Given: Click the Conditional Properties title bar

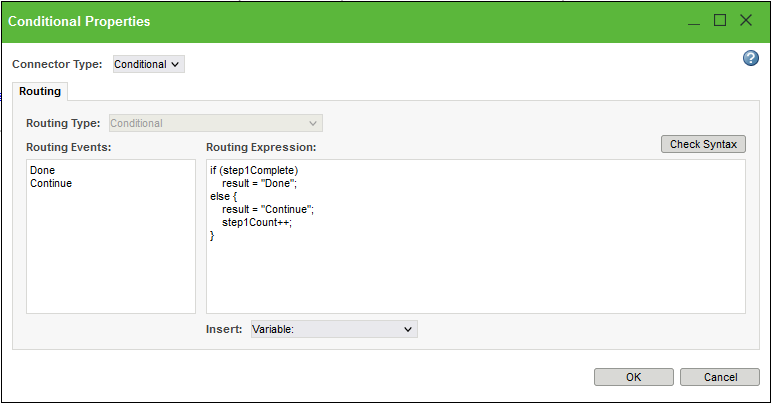Looking at the screenshot, I should 300,20.
